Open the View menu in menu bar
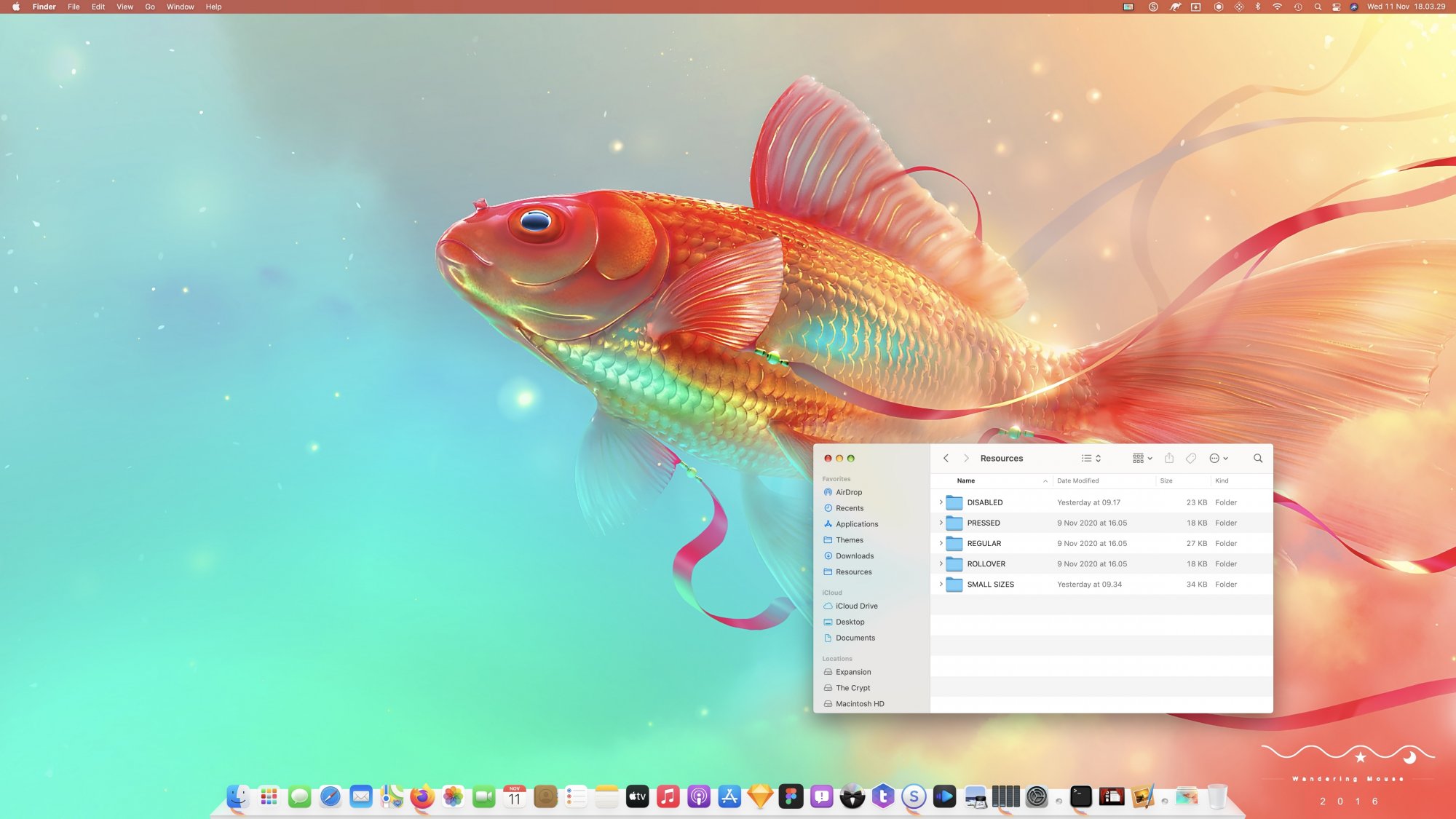Screen dimensions: 1456x819 (124, 7)
